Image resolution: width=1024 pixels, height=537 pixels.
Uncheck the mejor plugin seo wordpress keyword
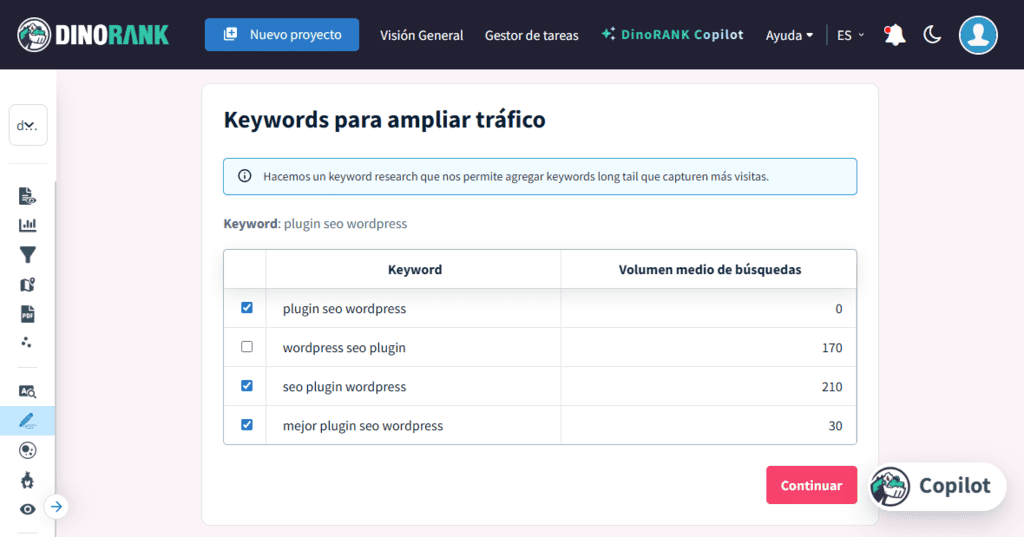tap(247, 425)
